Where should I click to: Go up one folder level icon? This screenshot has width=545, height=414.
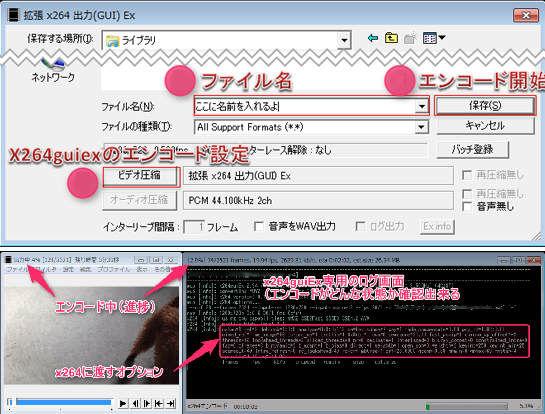tap(391, 38)
